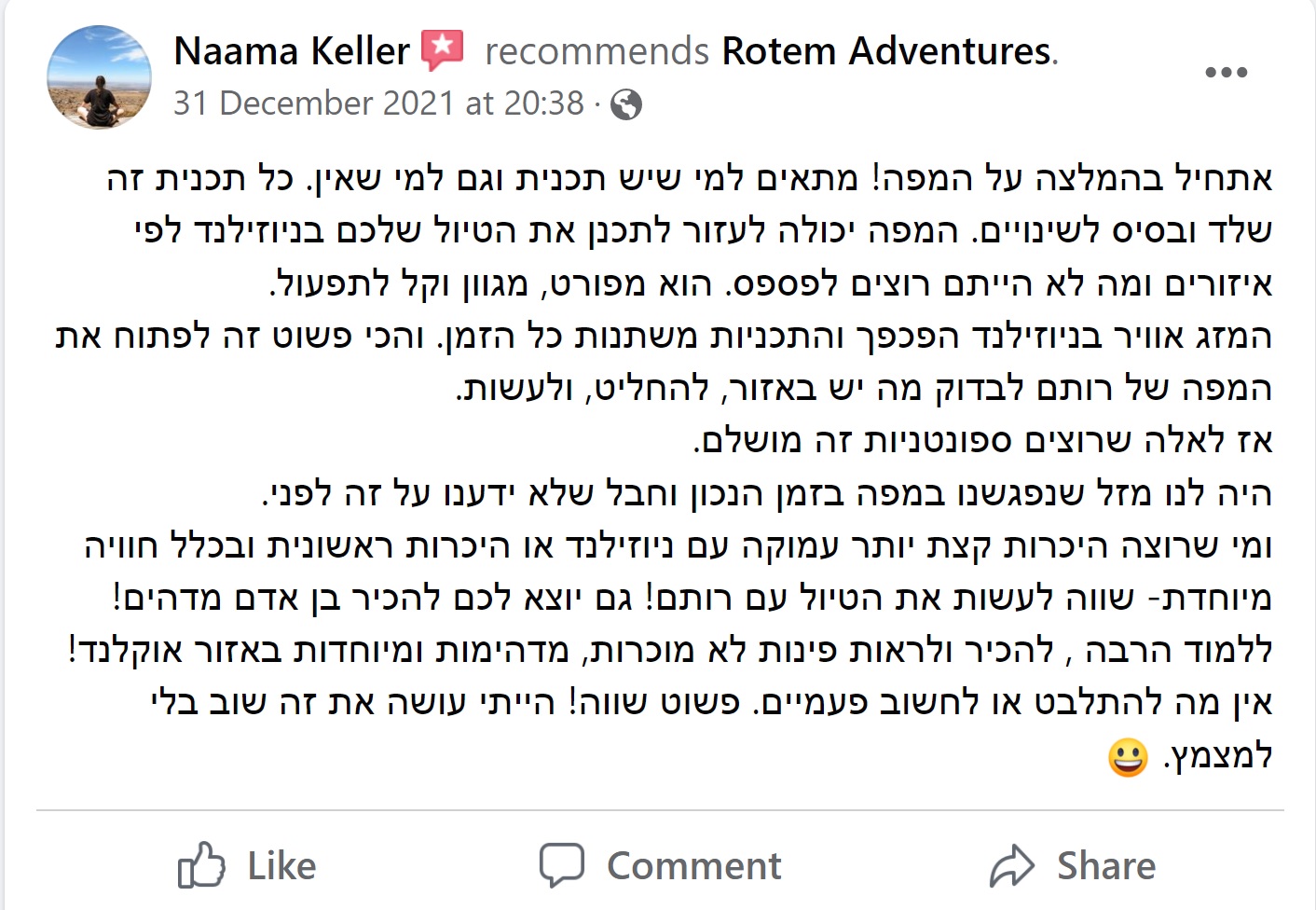The width and height of the screenshot is (1316, 910).
Task: Open Naama Keller's round profile picture
Action: point(99,77)
